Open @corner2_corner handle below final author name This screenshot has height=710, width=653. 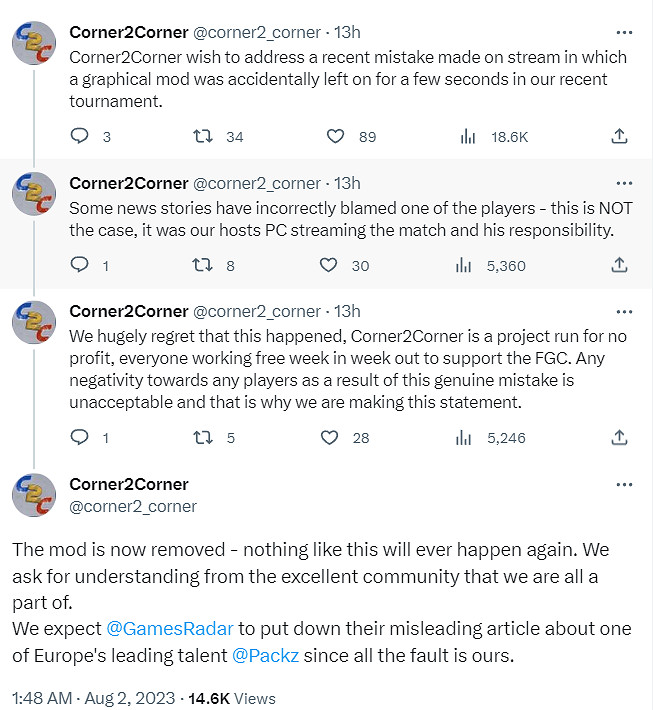[133, 506]
